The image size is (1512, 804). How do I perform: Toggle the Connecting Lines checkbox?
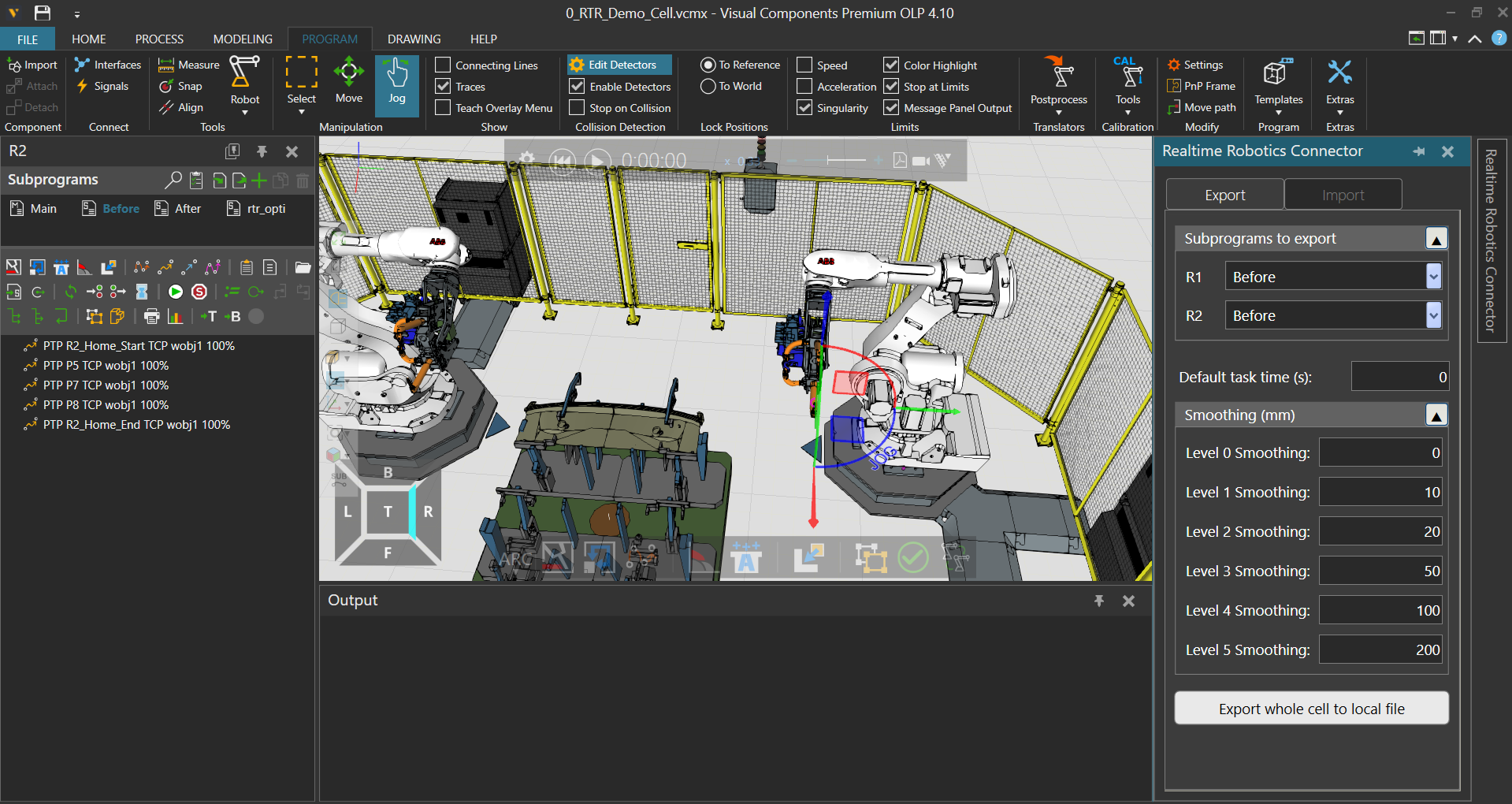(443, 65)
